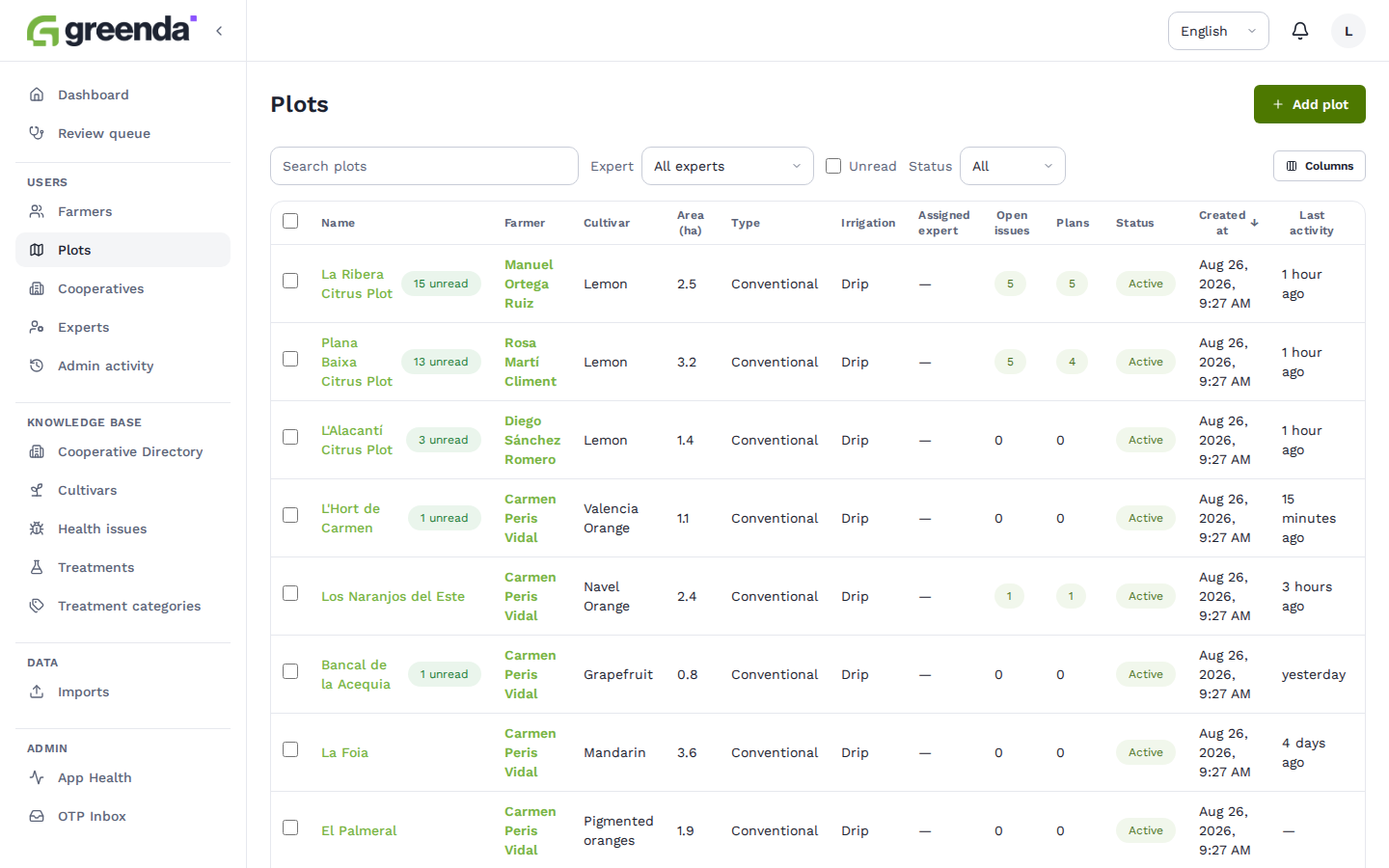Collapse sidebar using chevron arrow
The width and height of the screenshot is (1389, 868).
219,31
